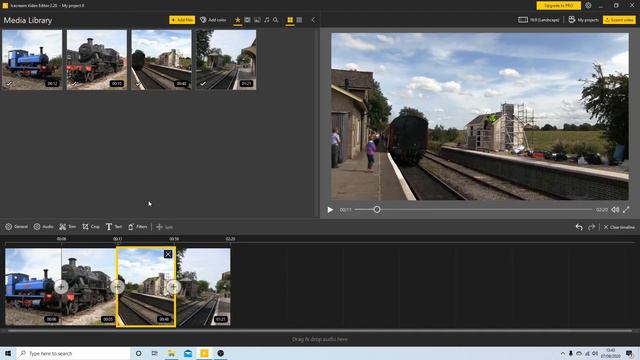
Task: Add transition before the selected station clip
Action: [x=118, y=287]
